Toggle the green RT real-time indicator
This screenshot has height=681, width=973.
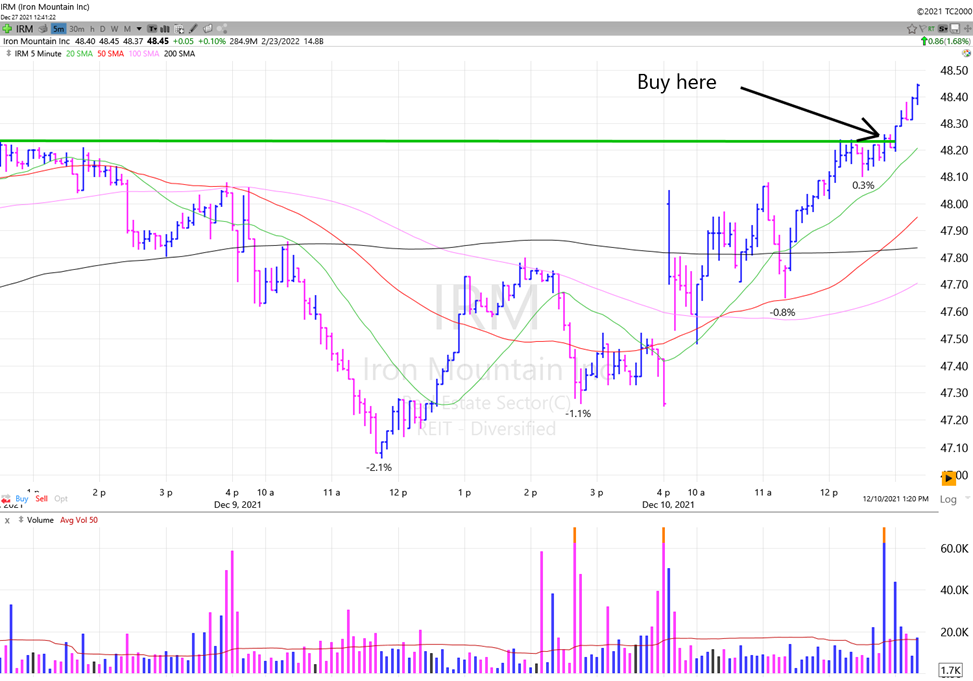[931, 29]
